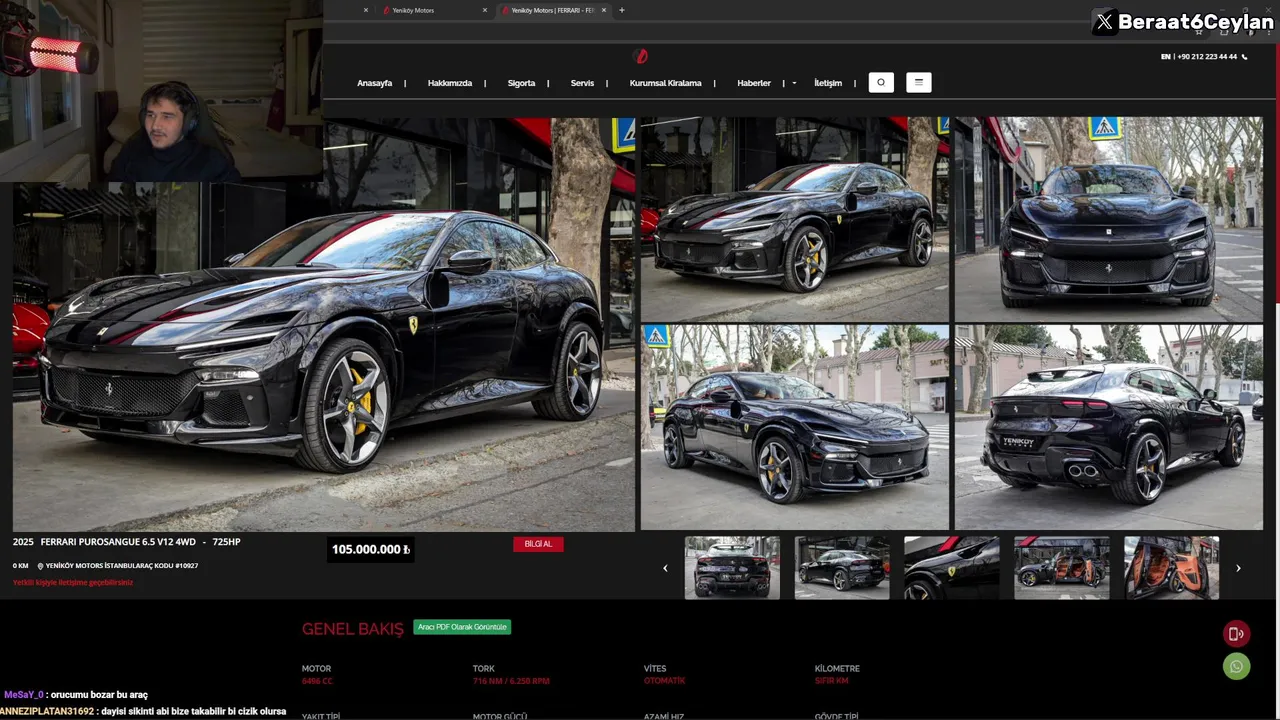
Task: Click the X logo in stream overlay
Action: (1104, 22)
